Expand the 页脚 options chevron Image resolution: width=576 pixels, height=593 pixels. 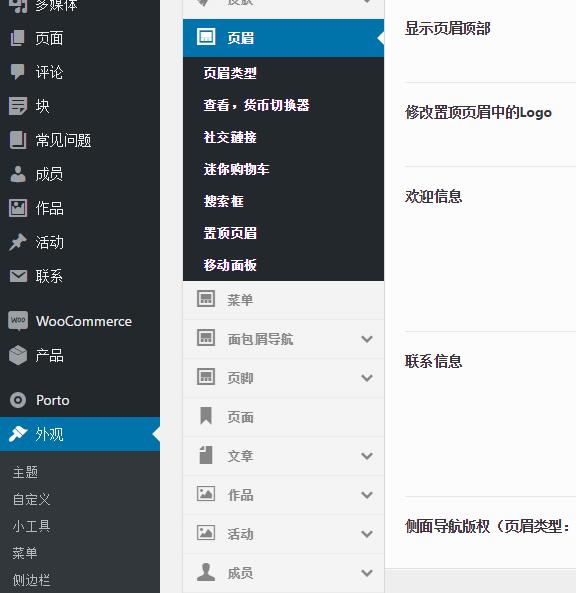tap(367, 378)
